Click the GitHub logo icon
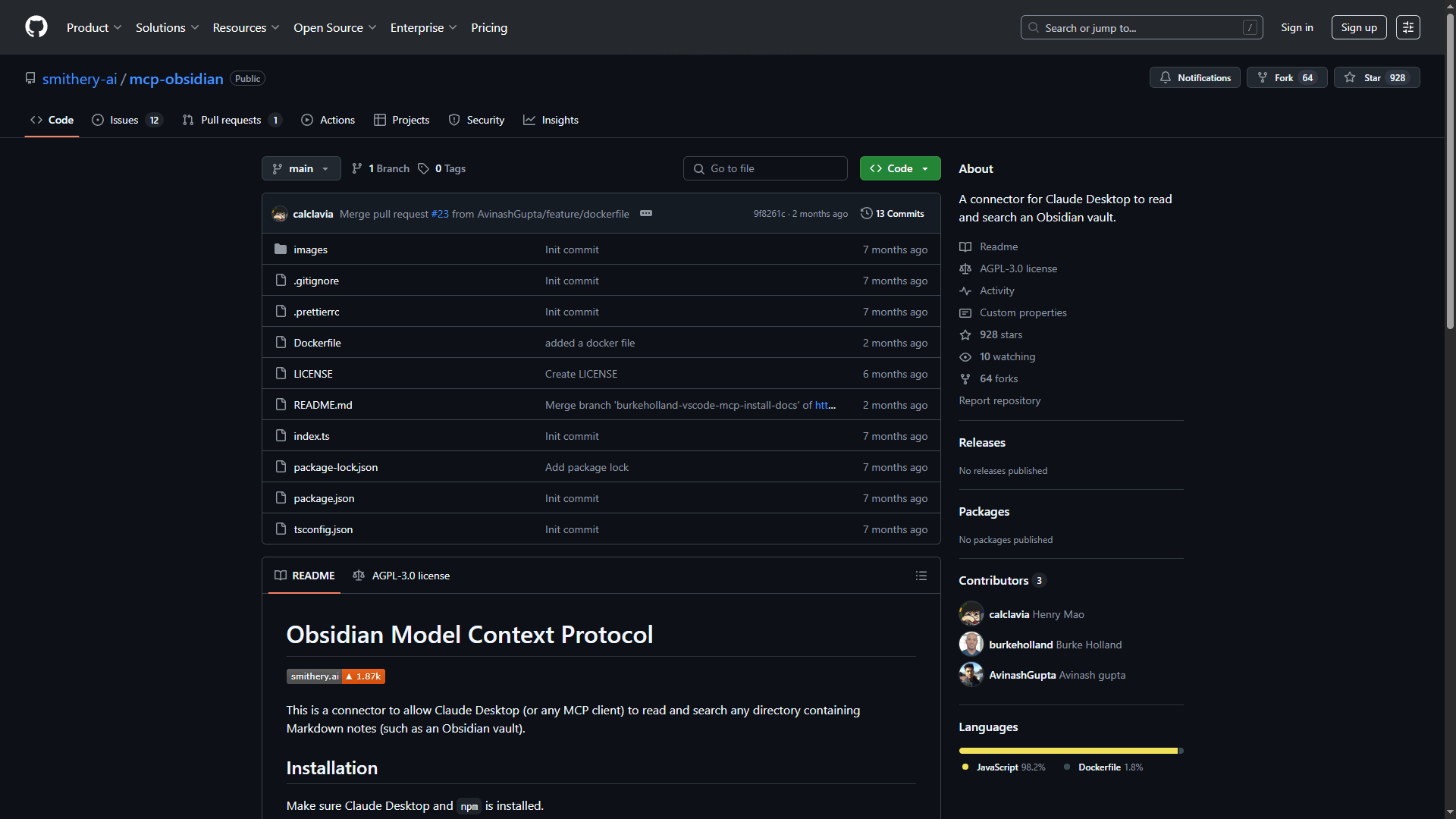Viewport: 1456px width, 819px height. (36, 27)
